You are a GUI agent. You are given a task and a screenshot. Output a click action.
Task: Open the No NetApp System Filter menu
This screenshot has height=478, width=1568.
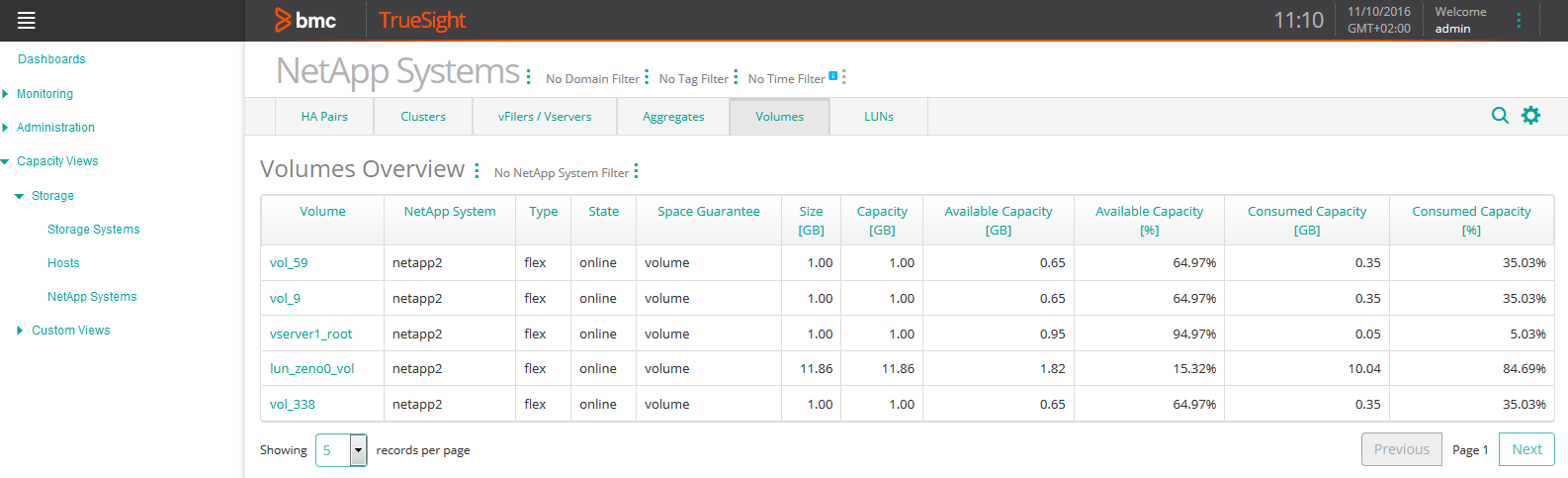[636, 171]
